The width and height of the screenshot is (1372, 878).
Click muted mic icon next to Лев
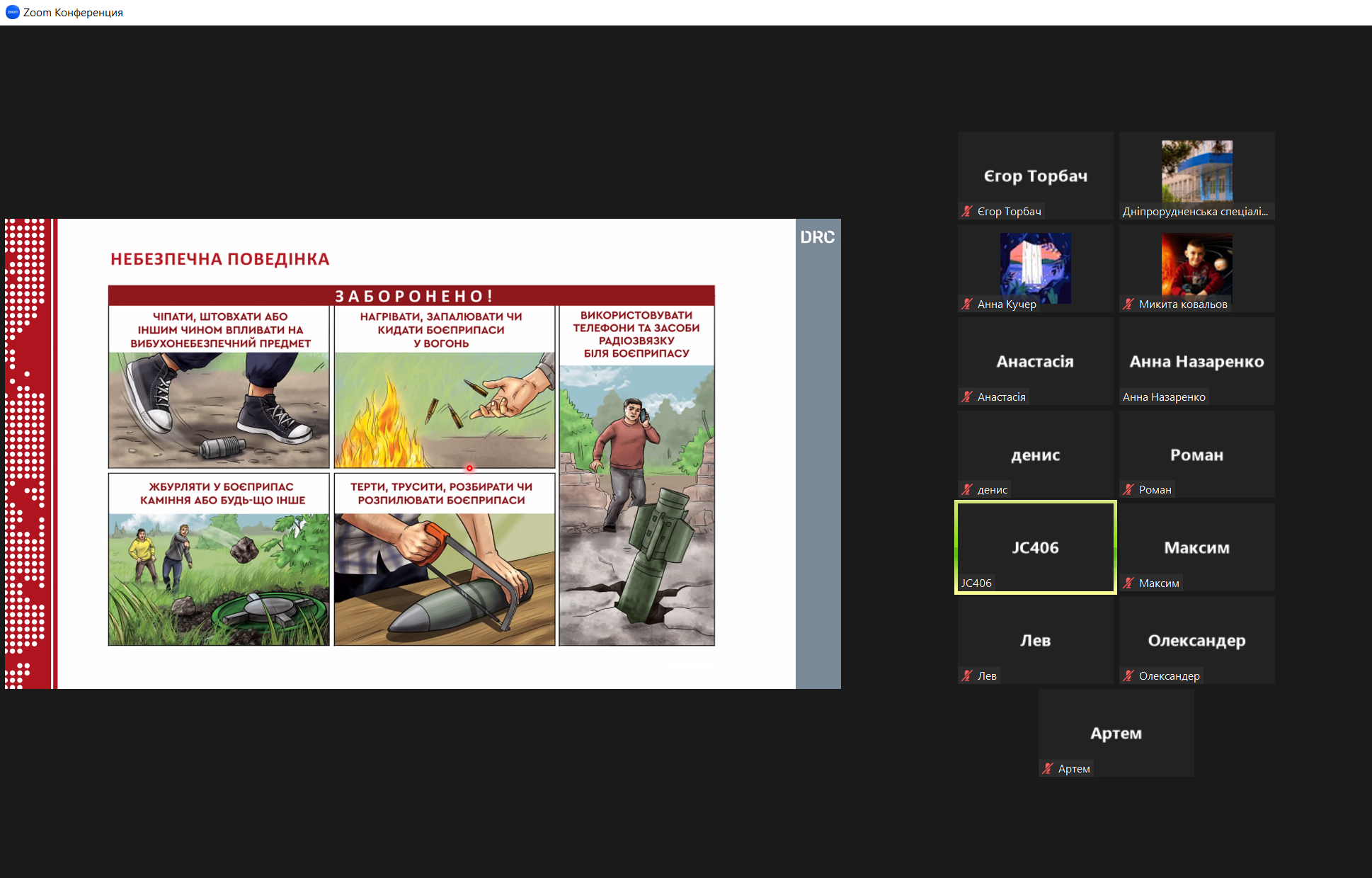(x=967, y=675)
